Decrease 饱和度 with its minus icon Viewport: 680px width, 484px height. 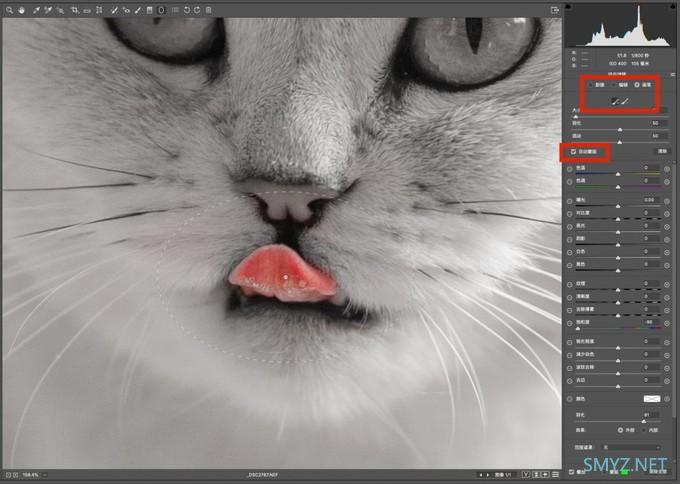(569, 324)
